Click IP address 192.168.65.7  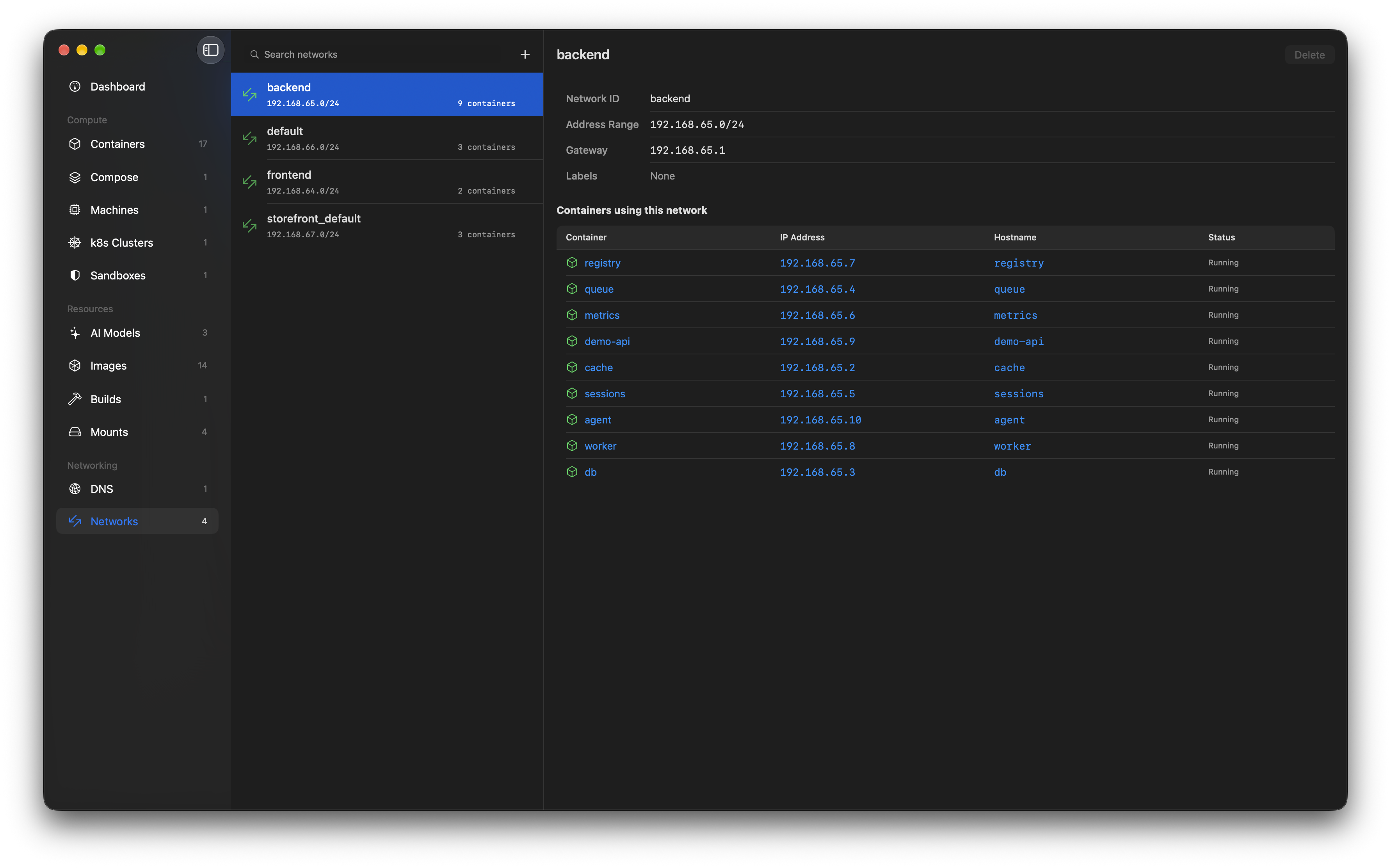coord(817,263)
